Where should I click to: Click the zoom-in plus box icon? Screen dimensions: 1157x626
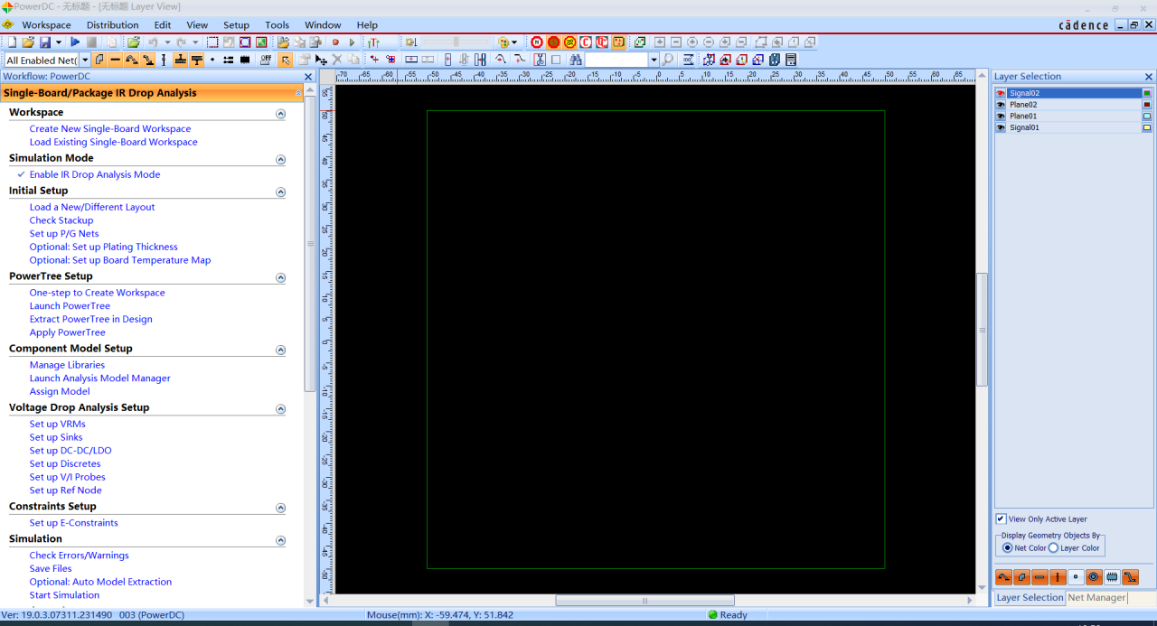pos(660,43)
